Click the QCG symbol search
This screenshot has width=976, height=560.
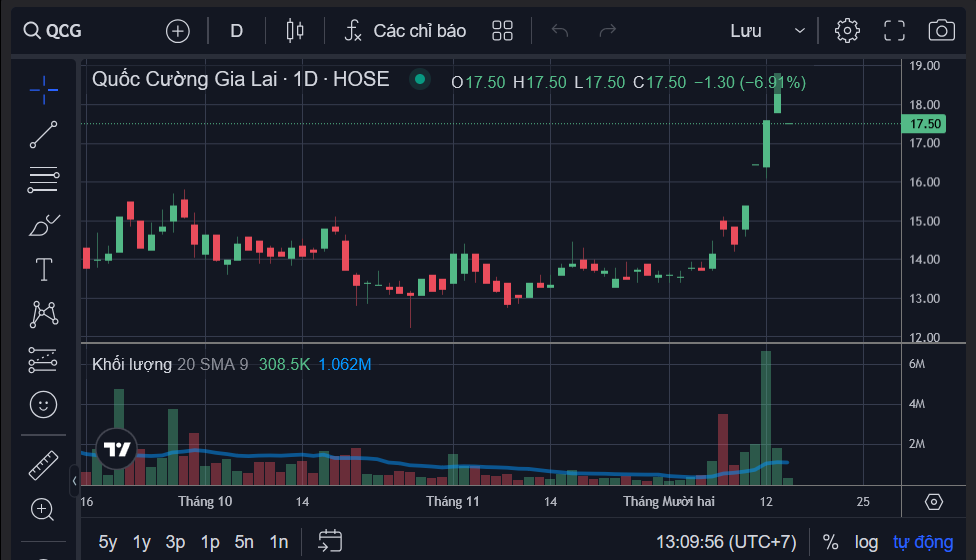click(54, 30)
